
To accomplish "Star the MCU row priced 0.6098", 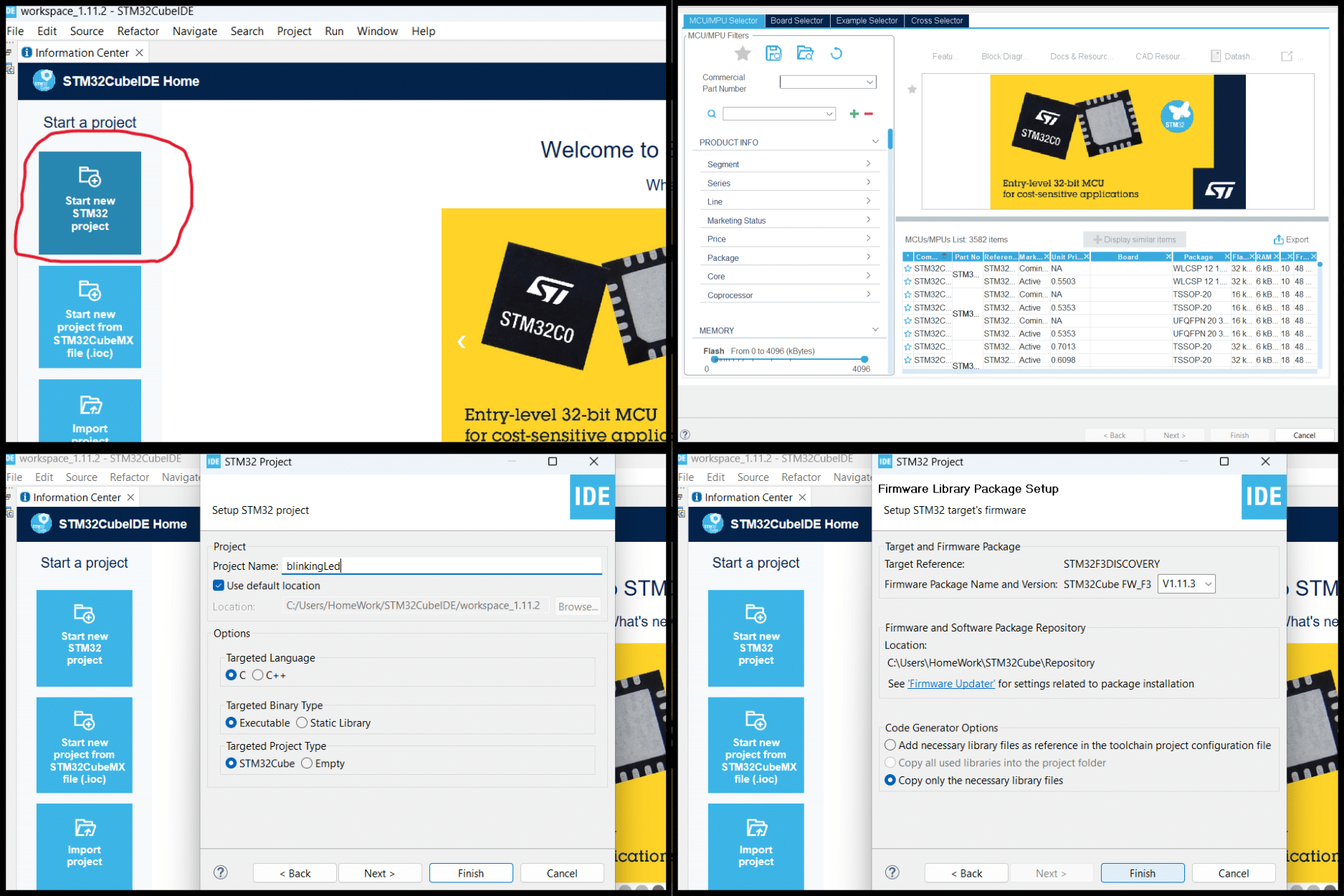I will point(907,360).
